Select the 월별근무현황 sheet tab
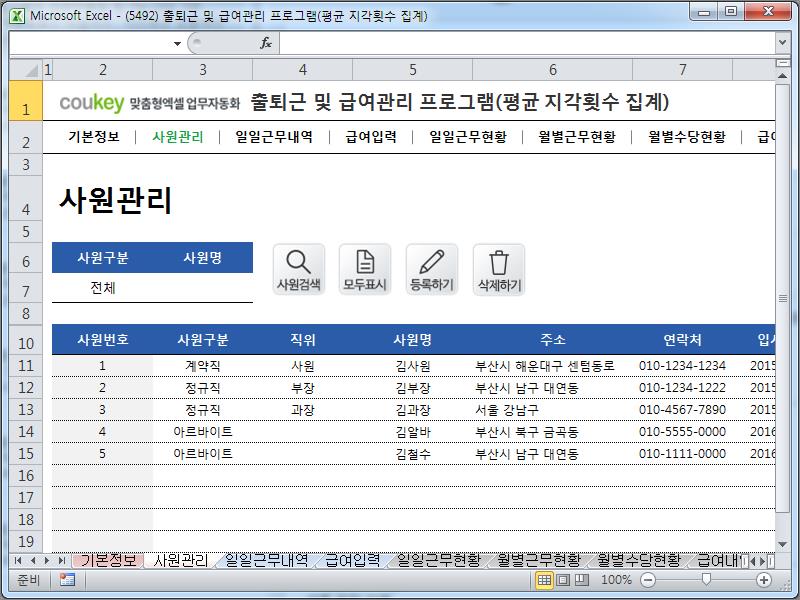This screenshot has height=600, width=800. (539, 560)
